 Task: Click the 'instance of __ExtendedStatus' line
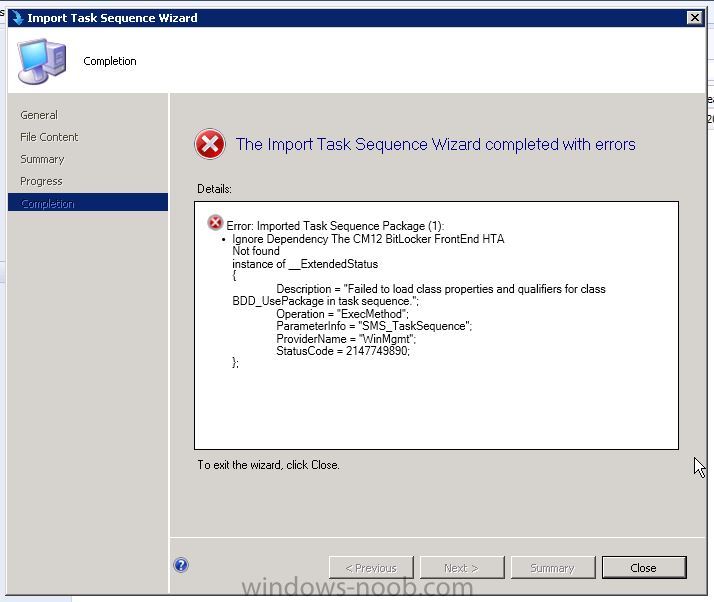pyautogui.click(x=305, y=264)
